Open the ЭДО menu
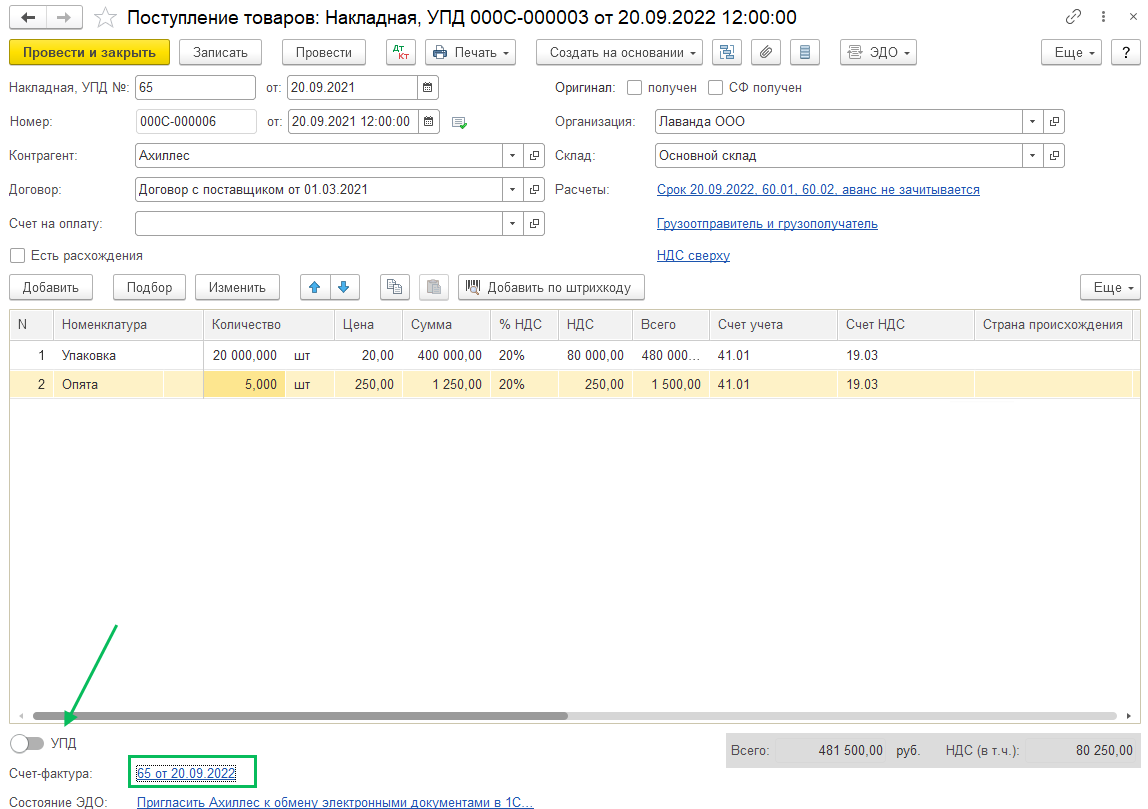This screenshot has height=809, width=1148. pos(878,52)
